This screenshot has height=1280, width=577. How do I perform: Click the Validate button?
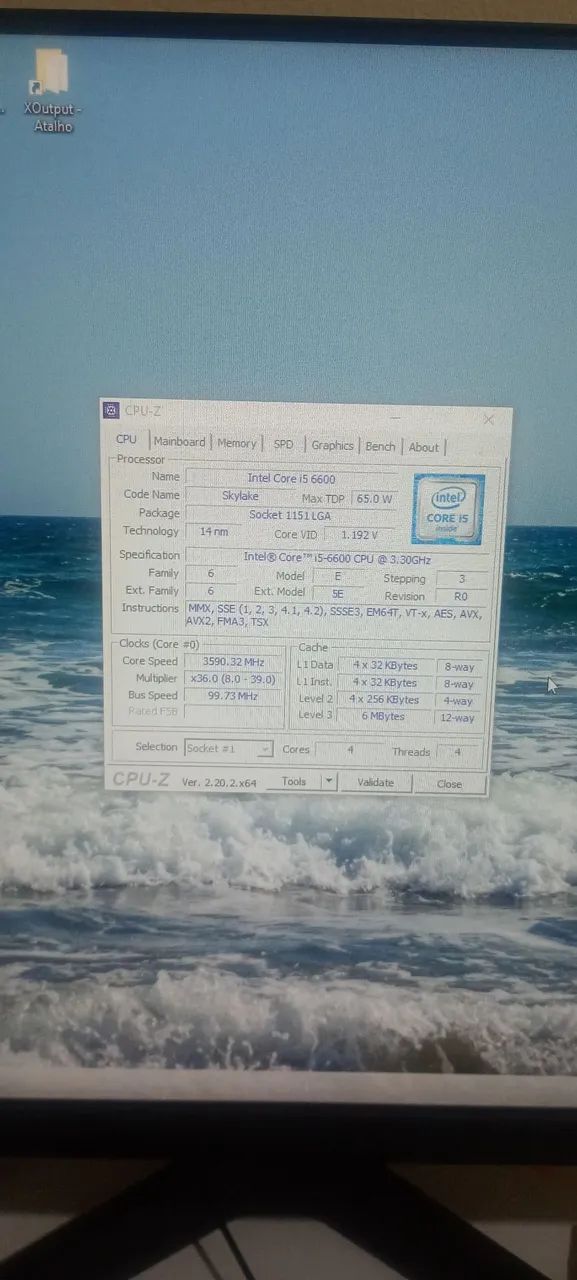pos(375,782)
